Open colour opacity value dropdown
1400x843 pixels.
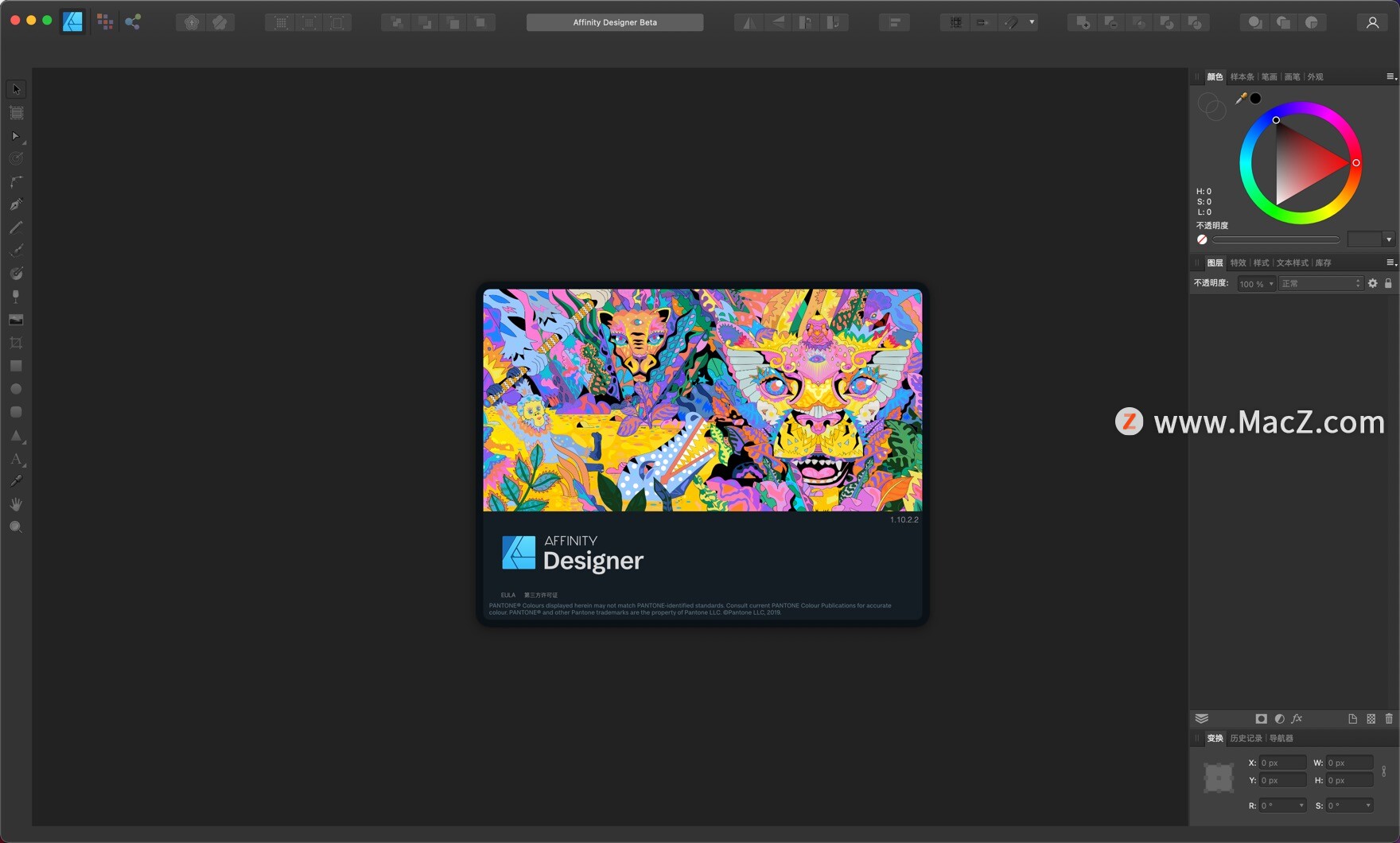point(1389,239)
